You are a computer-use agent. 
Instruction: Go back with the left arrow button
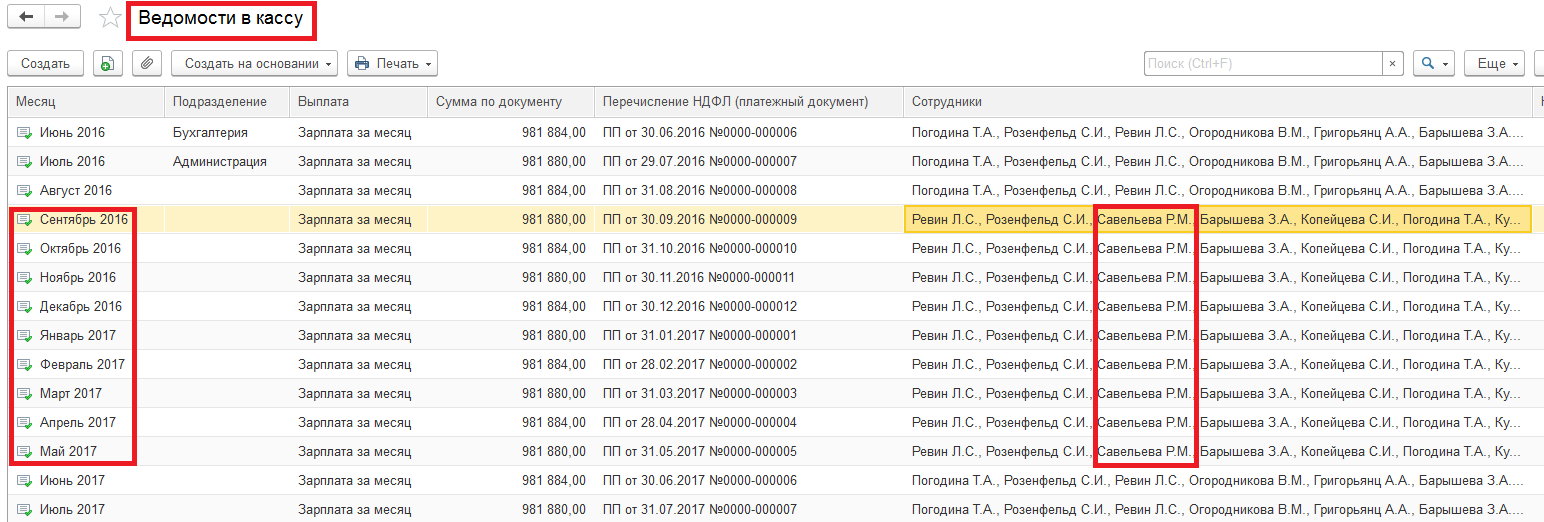[x=26, y=17]
